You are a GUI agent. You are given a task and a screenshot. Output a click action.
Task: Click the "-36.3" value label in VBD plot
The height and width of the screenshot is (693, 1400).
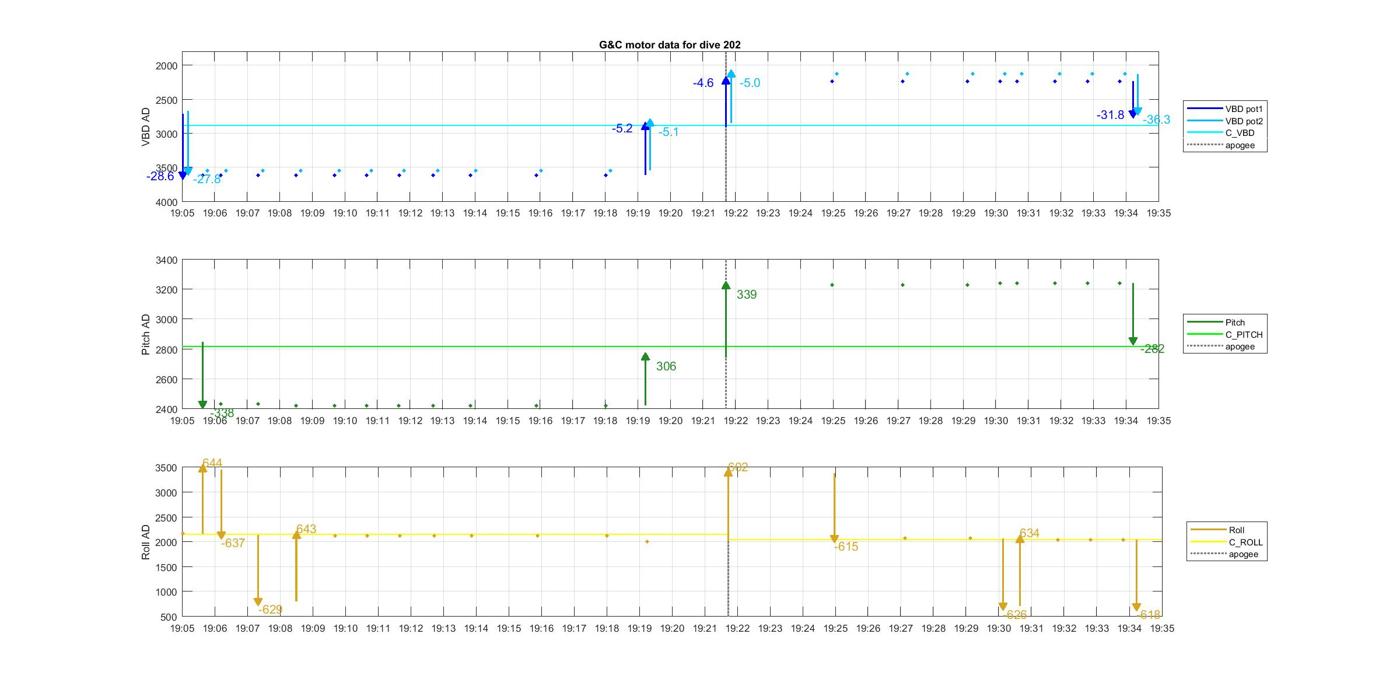1157,120
